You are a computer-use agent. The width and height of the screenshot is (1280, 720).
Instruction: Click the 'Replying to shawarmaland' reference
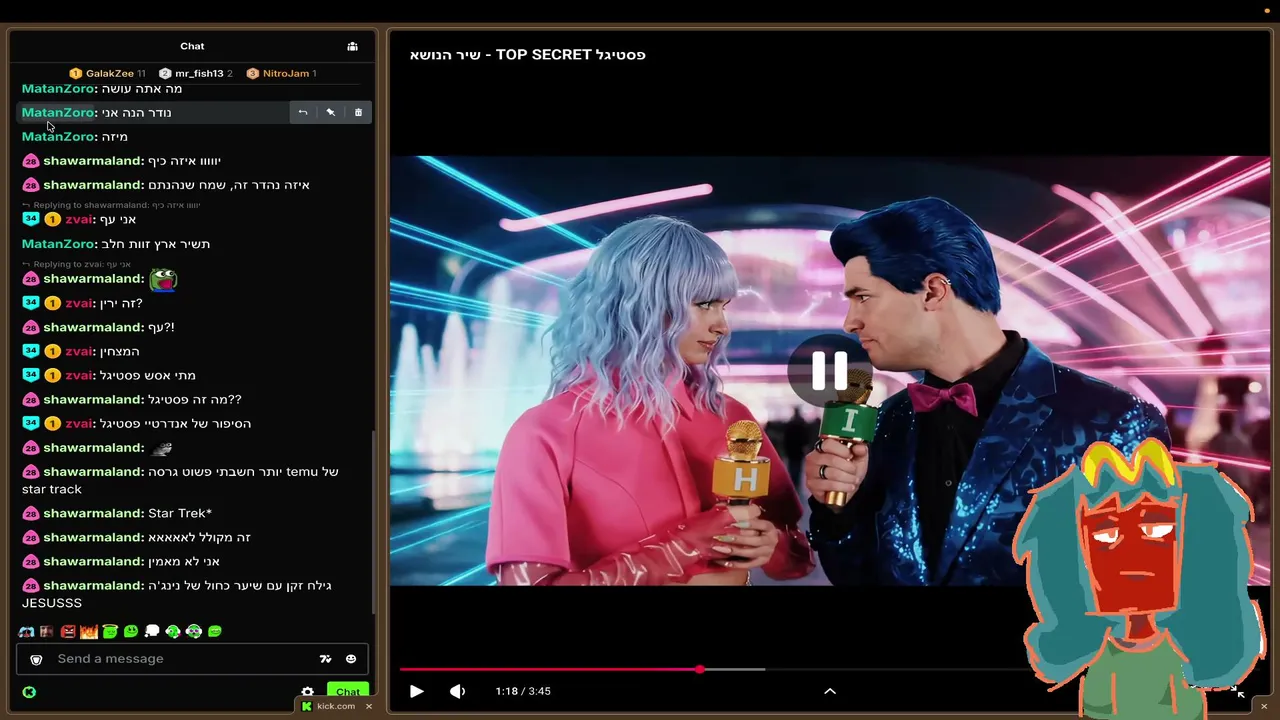pyautogui.click(x=111, y=205)
